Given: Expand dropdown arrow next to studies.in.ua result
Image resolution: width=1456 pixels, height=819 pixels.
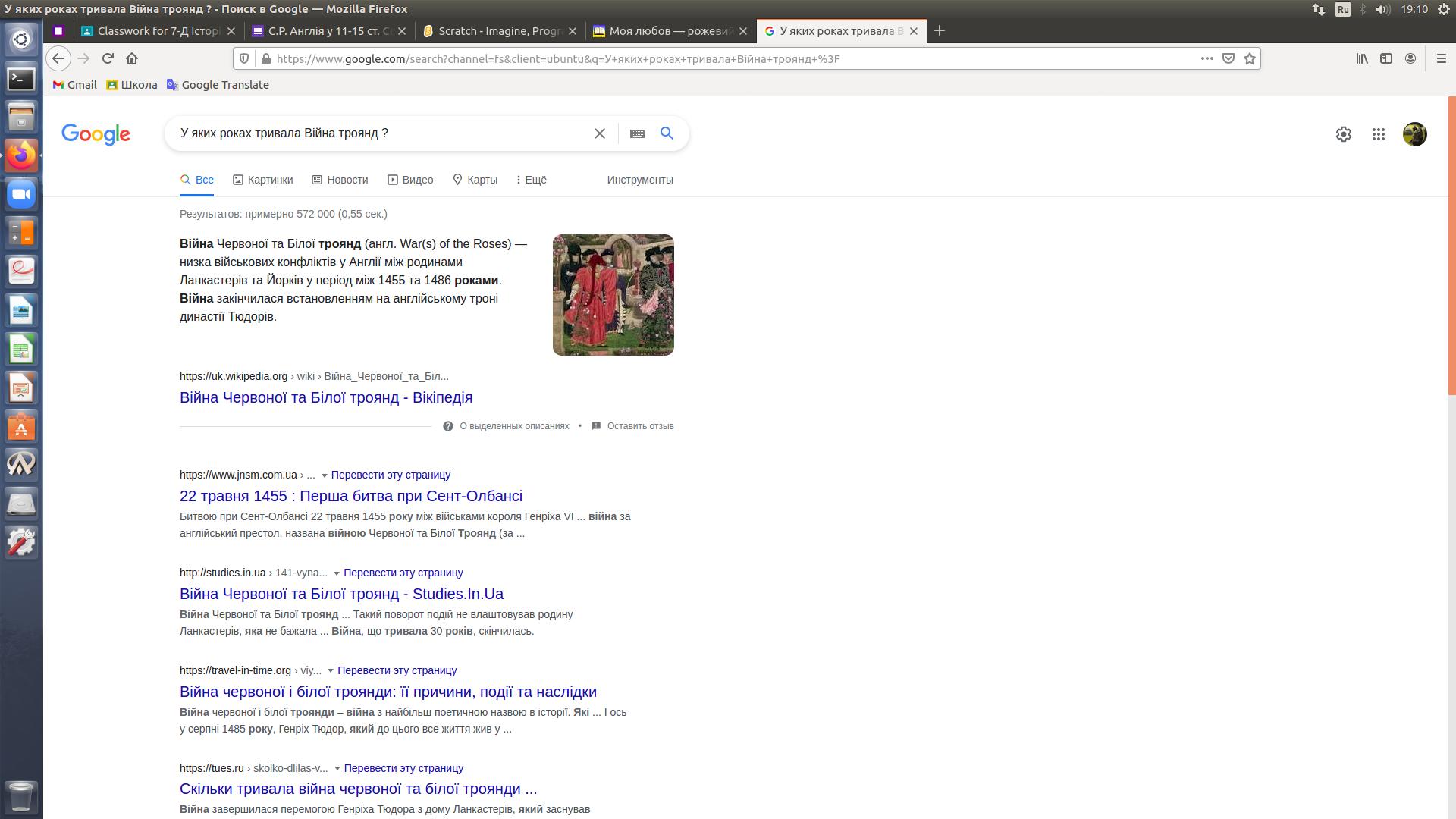Looking at the screenshot, I should click(x=336, y=573).
